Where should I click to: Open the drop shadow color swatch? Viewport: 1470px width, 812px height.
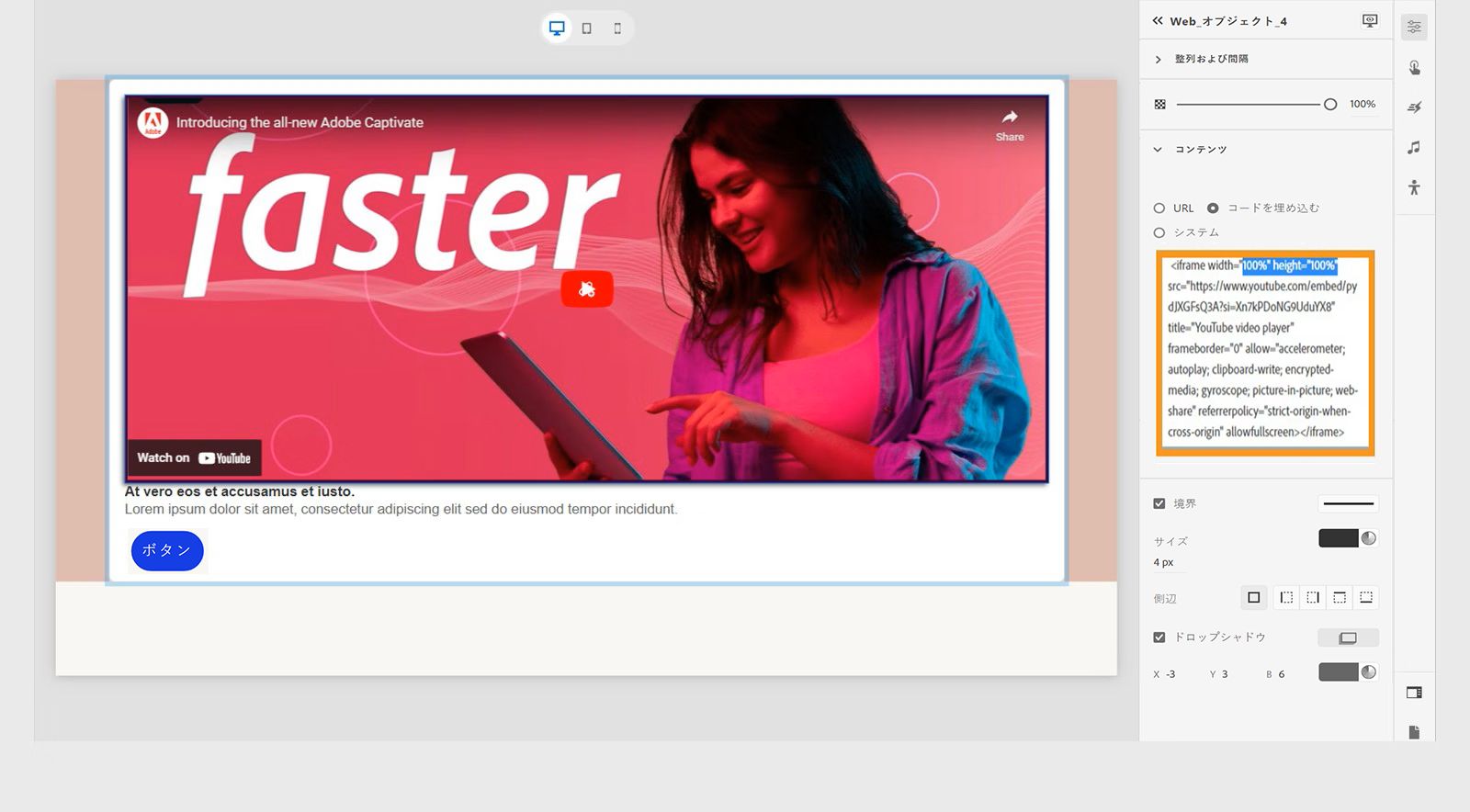click(1338, 672)
